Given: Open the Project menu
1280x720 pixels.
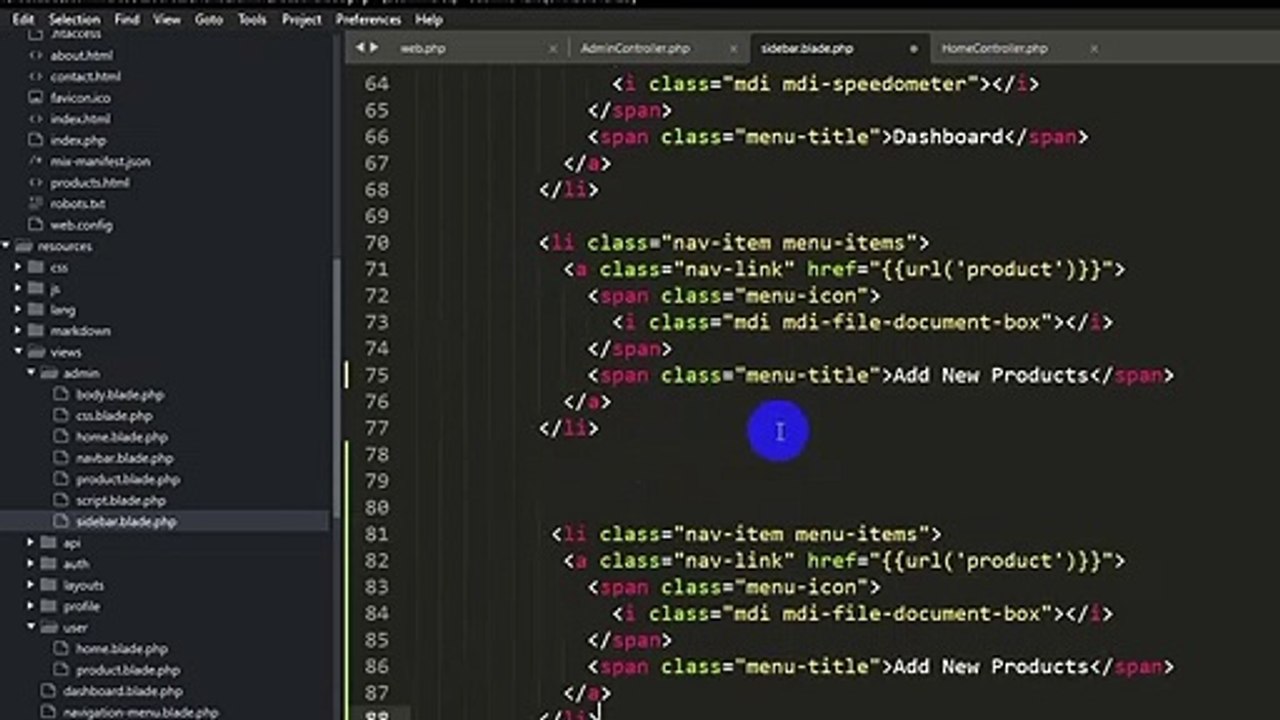Looking at the screenshot, I should pos(302,19).
